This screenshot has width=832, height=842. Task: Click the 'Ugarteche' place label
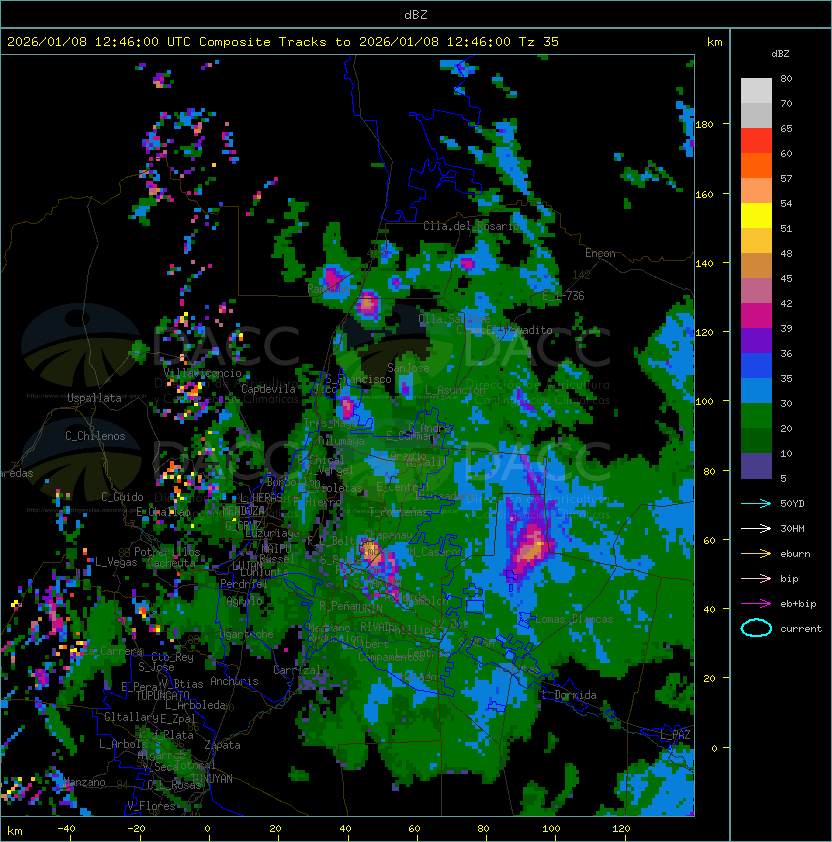247,634
